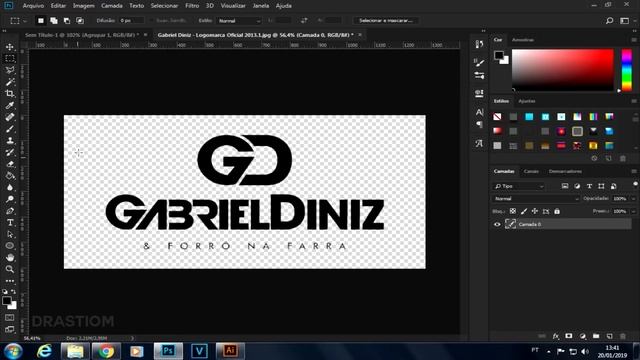Select the Path Selection arrow tool
Viewport: 640px width, 360px height.
[x=10, y=234]
